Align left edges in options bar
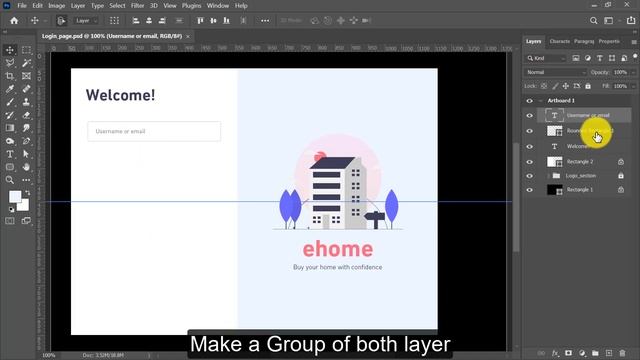The width and height of the screenshot is (640, 360). point(136,20)
